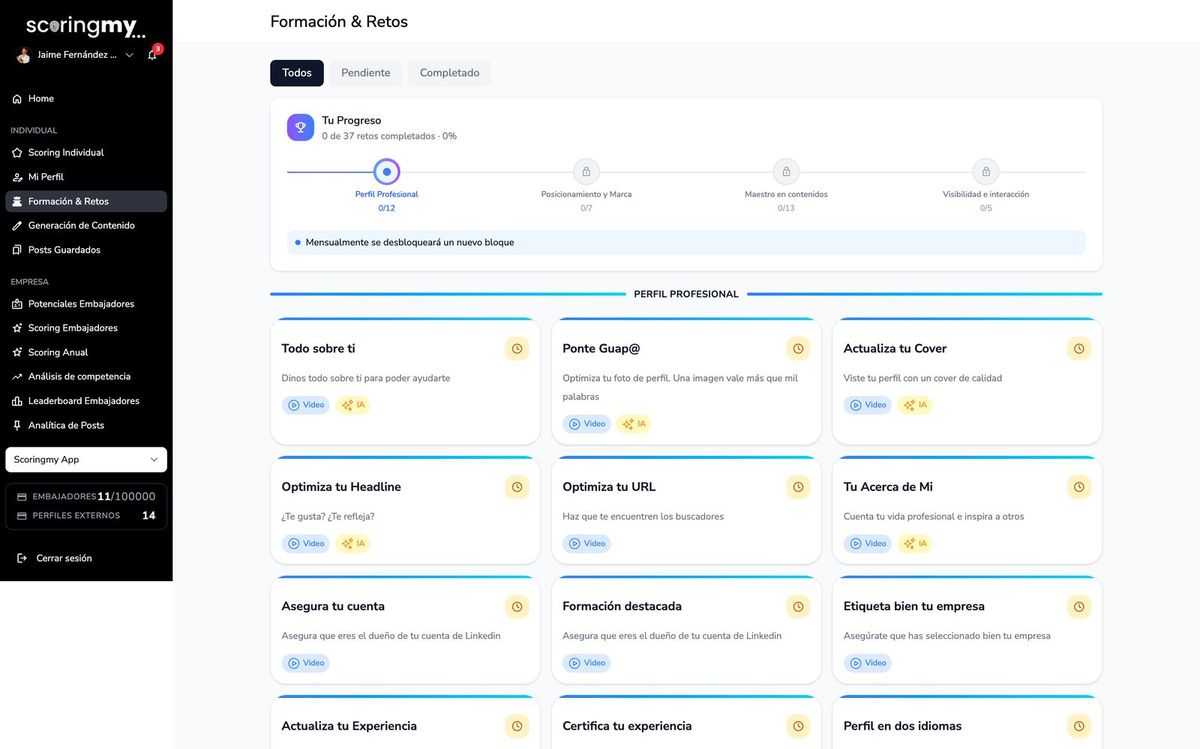1200x749 pixels.
Task: Click clock icon on Tu Acerca de Mi
Action: [1079, 487]
